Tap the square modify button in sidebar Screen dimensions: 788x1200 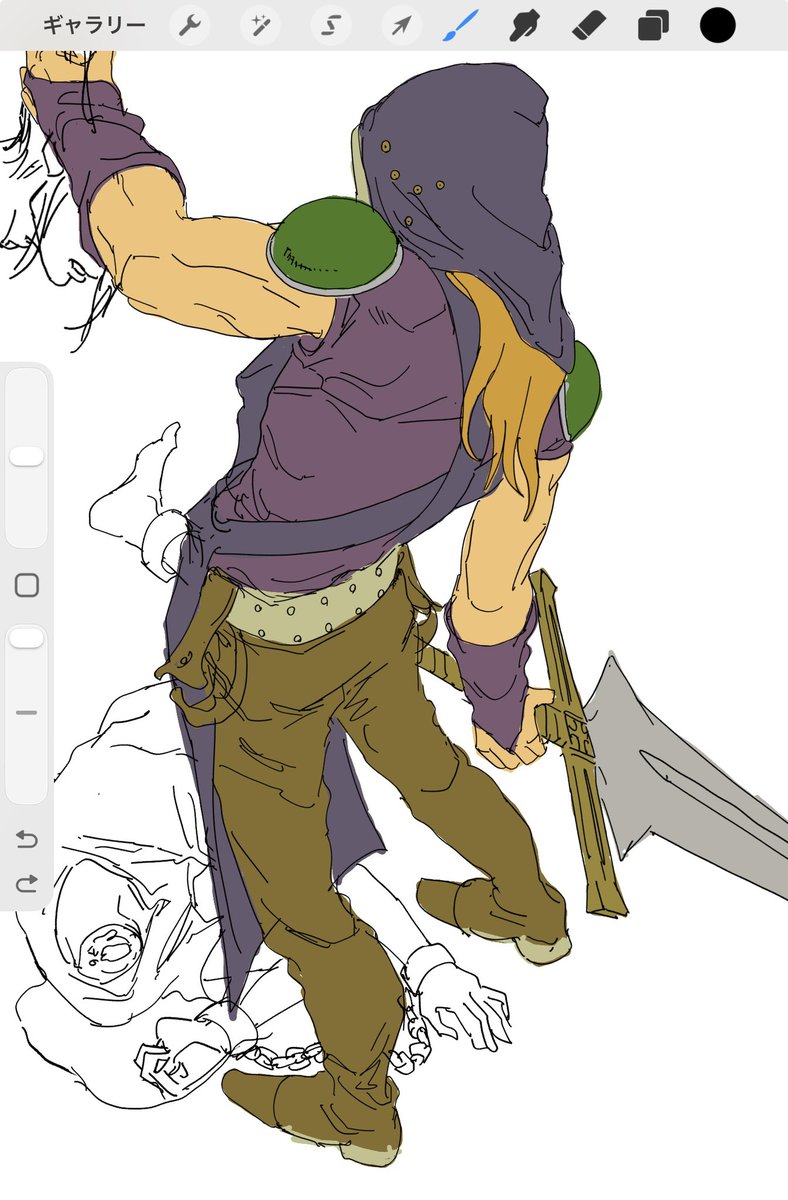coord(27,585)
